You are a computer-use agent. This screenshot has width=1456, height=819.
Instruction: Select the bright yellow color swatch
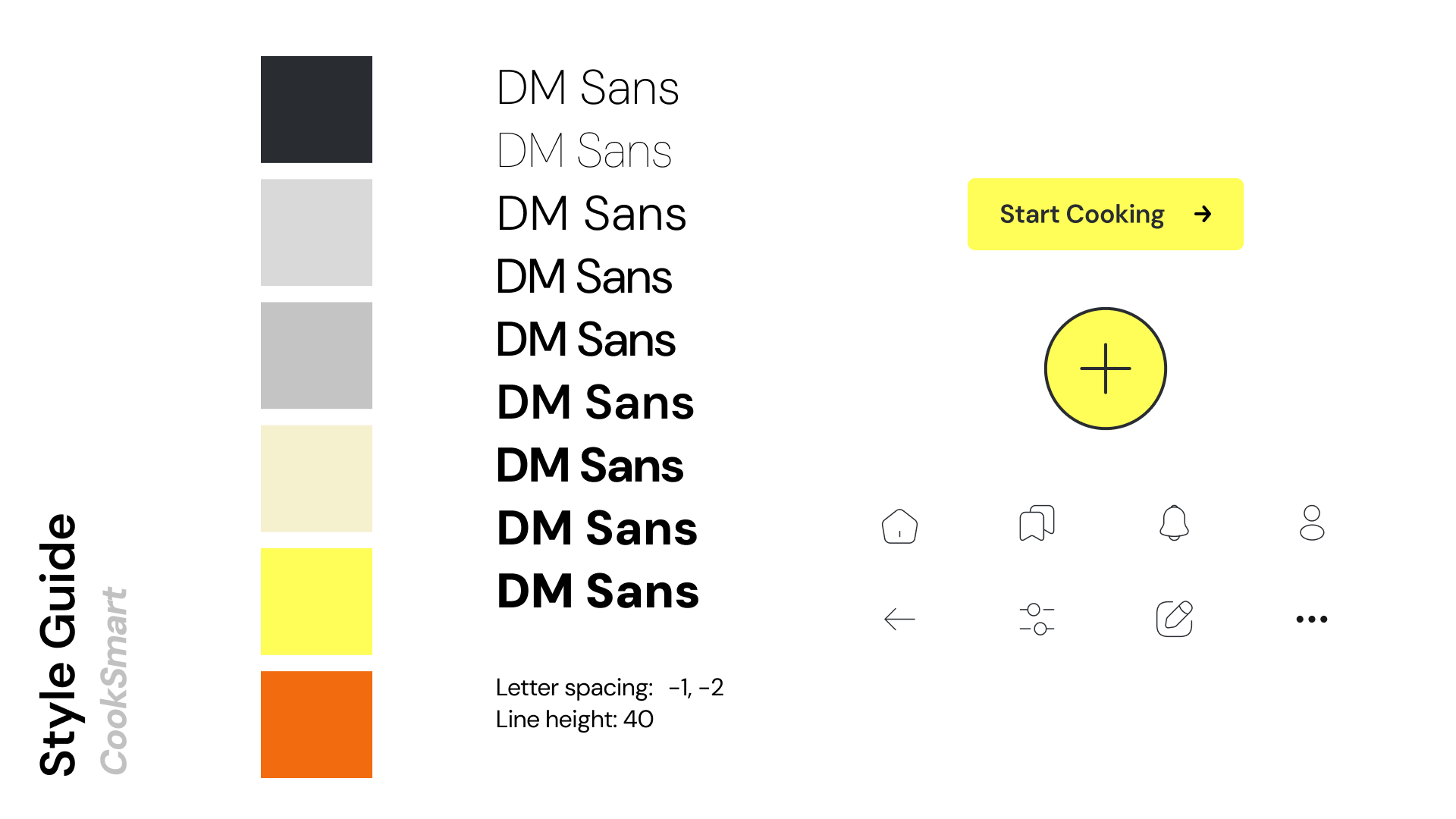coord(316,601)
